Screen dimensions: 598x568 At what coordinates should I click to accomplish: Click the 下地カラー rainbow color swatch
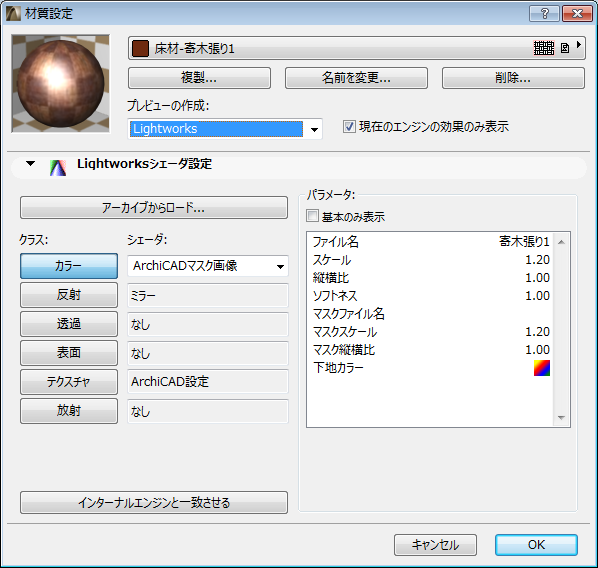(542, 368)
